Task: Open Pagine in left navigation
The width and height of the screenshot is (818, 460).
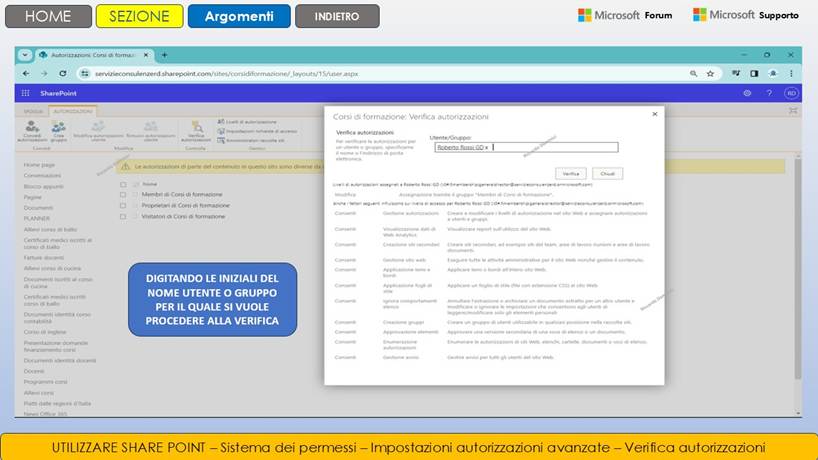Action: point(32,197)
